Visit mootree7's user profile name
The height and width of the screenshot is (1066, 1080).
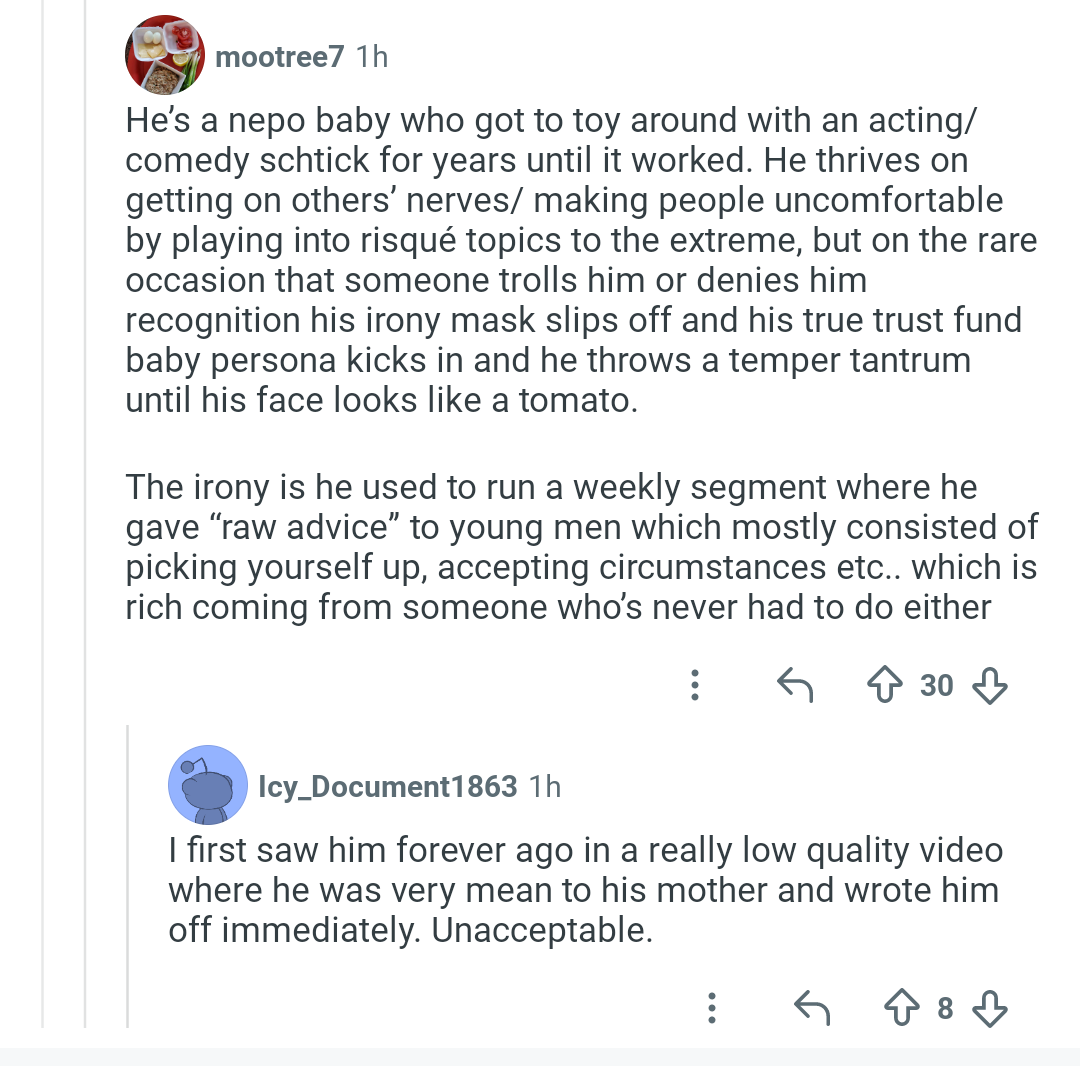[x=280, y=57]
